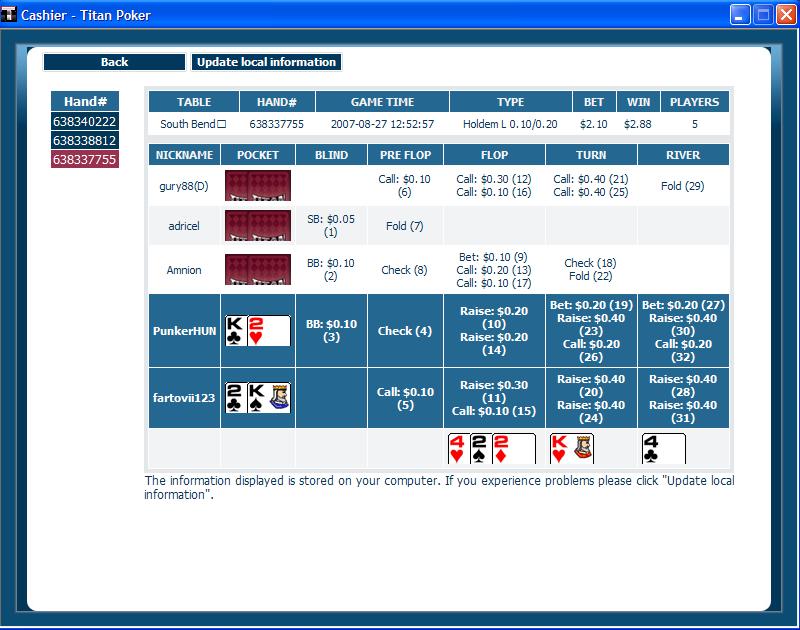Click the four of clubs river card
The width and height of the screenshot is (800, 630).
[664, 449]
